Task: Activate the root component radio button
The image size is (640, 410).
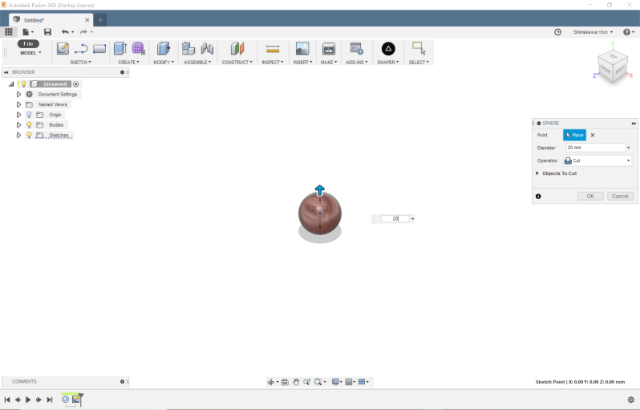Action: pos(76,84)
